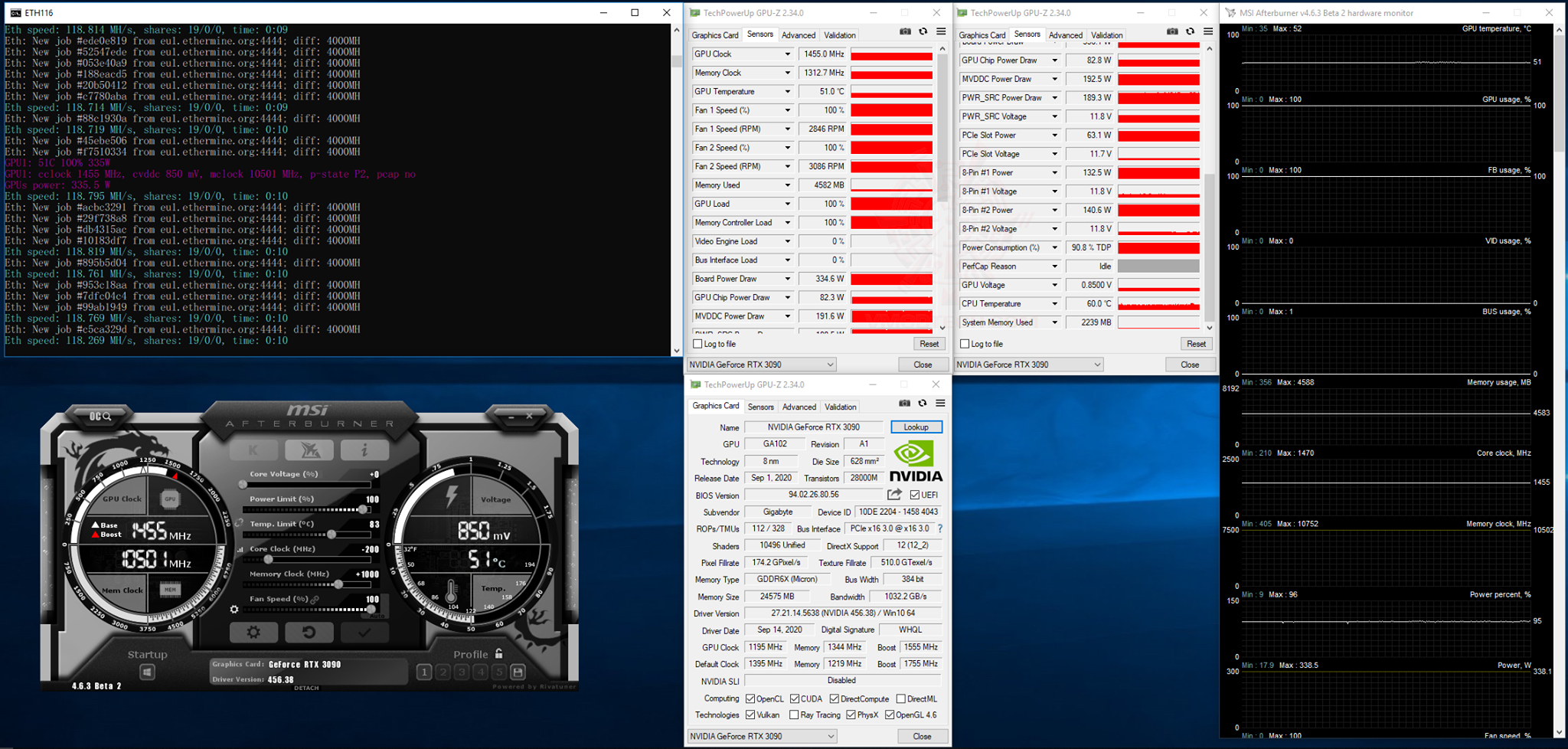Image resolution: width=1568 pixels, height=749 pixels.
Task: Toggle the PhysX checkbox
Action: [851, 715]
